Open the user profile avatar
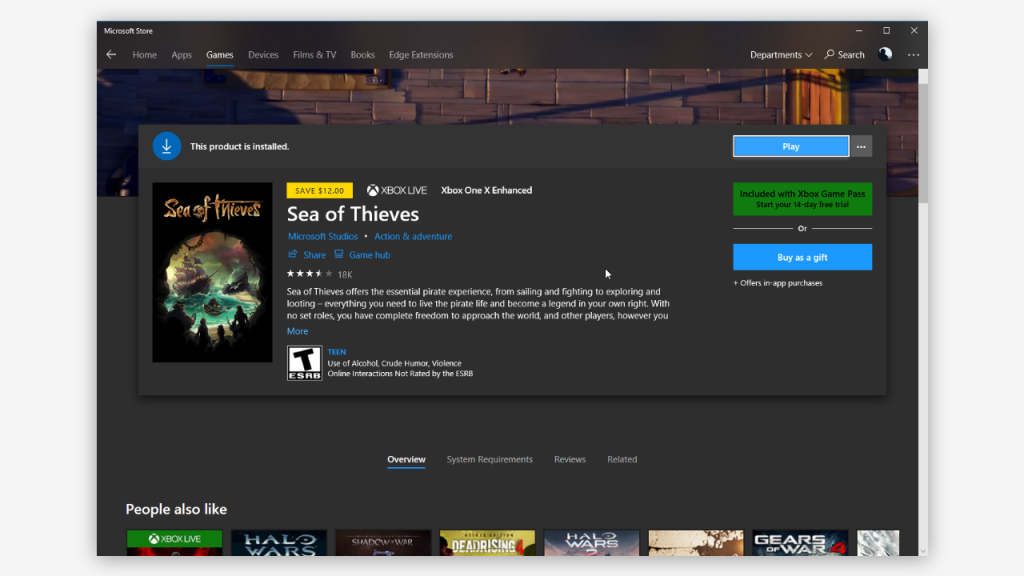This screenshot has height=576, width=1024. (x=885, y=54)
